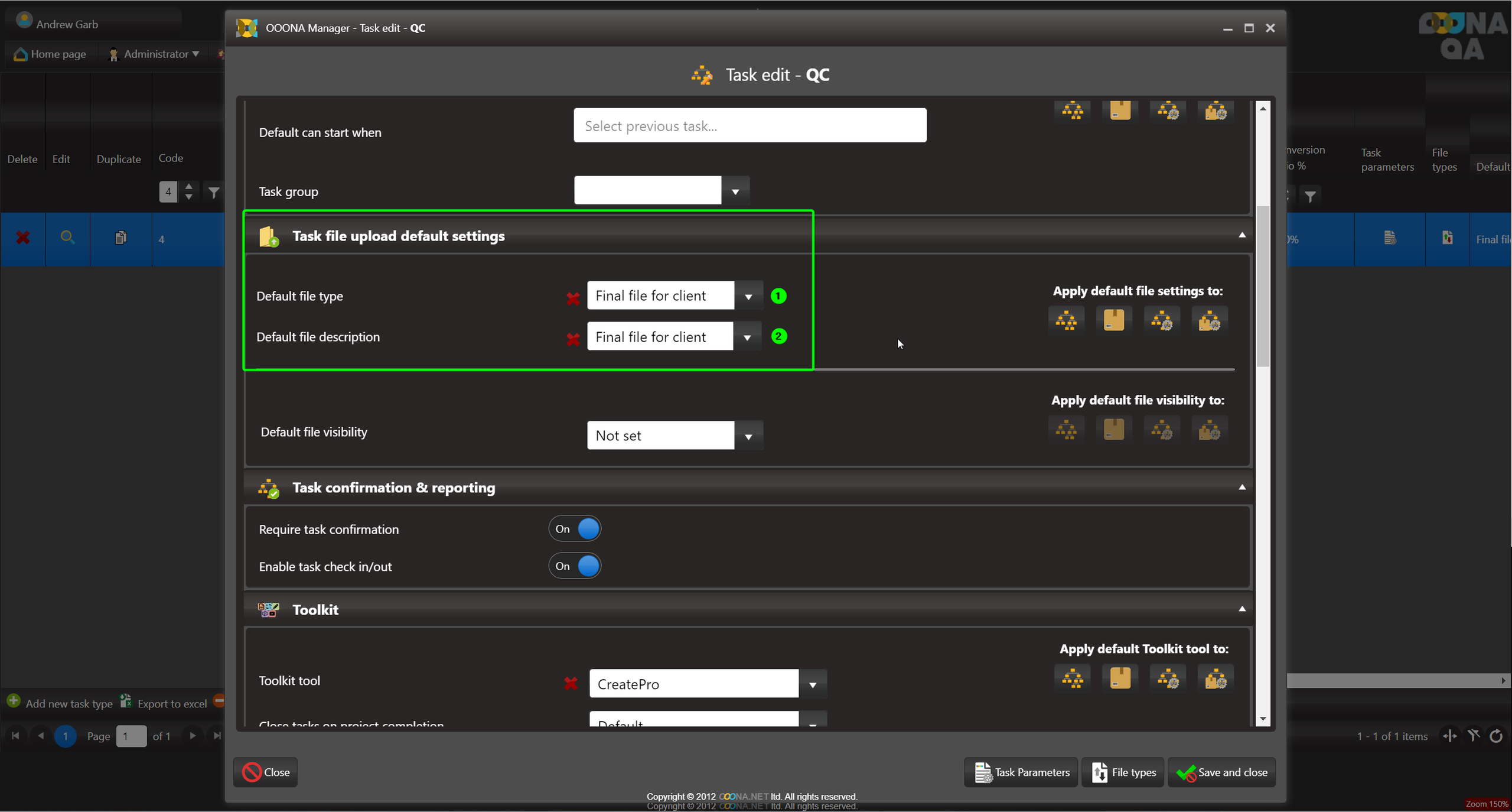Open Administrator menu
The width and height of the screenshot is (1512, 812).
155,54
